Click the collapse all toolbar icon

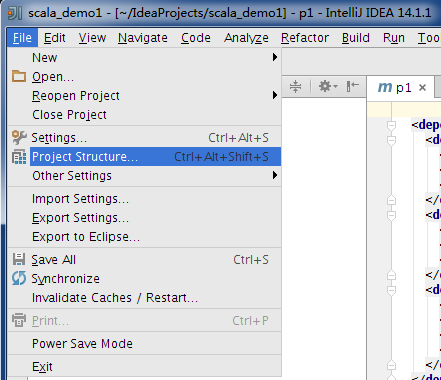pos(295,87)
